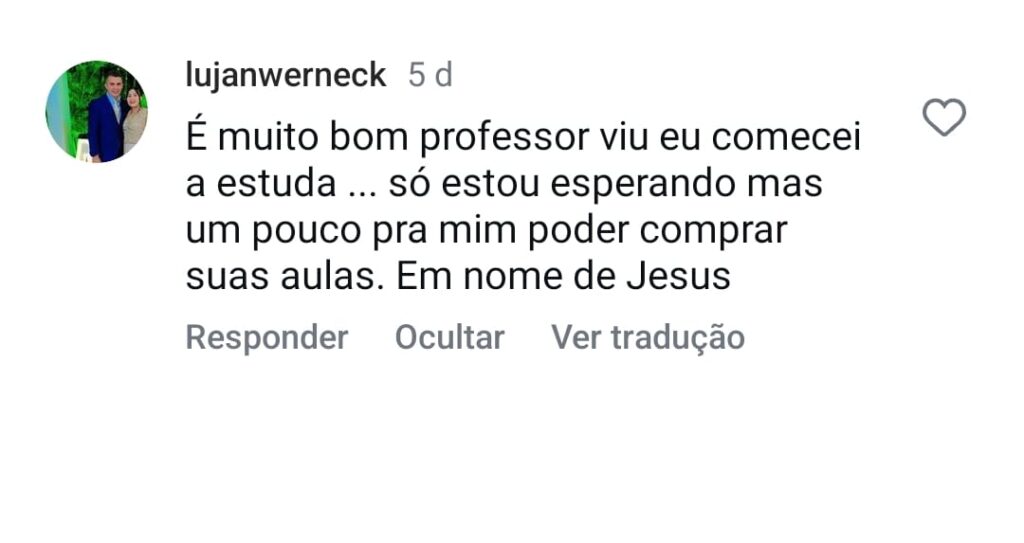
Task: Like the comment with the heart icon
Action: click(x=943, y=118)
